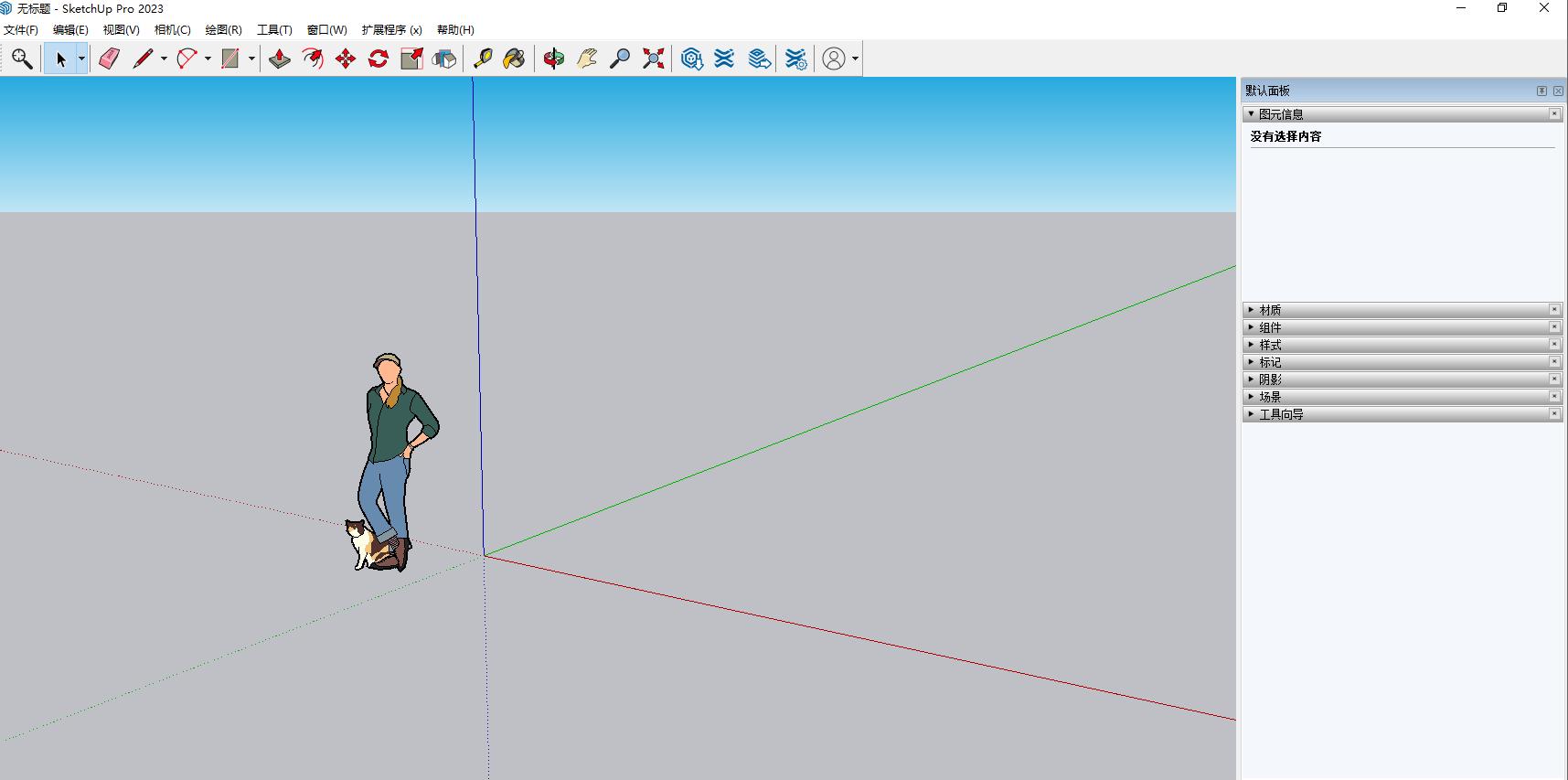Viewport: 1568px width, 780px height.
Task: Open the Select tool dropdown arrow
Action: tap(81, 59)
